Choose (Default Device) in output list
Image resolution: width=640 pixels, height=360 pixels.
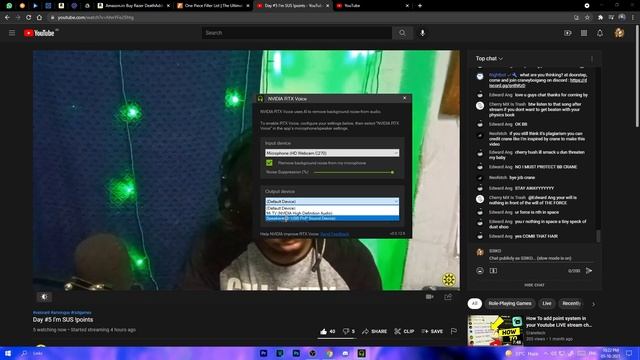332,208
